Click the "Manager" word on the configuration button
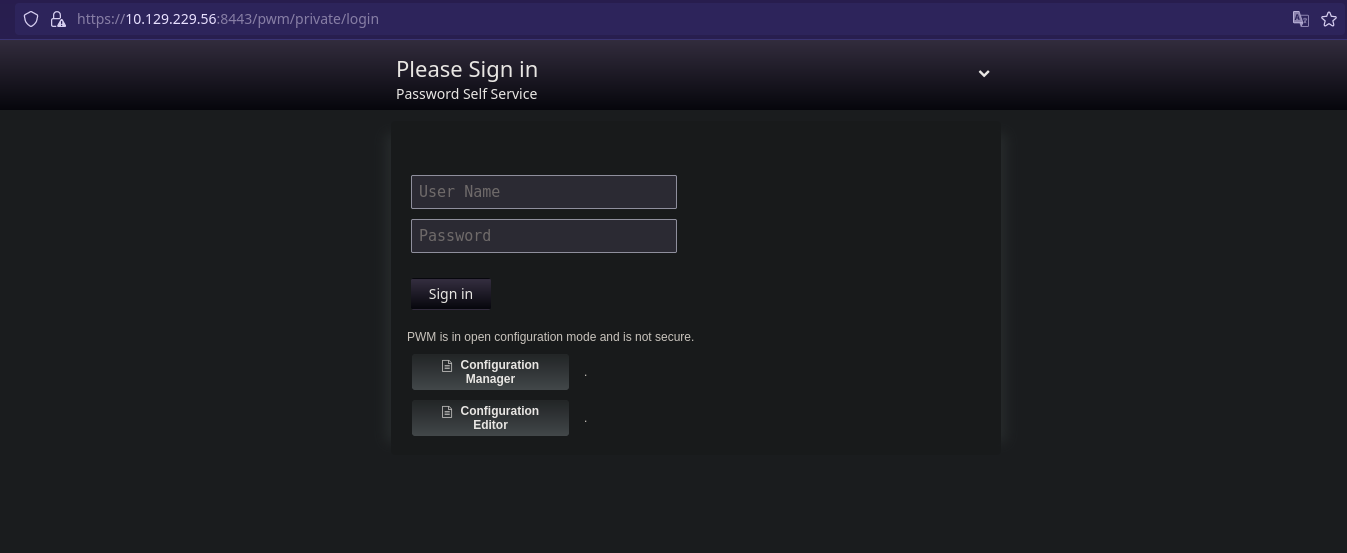This screenshot has height=553, width=1347. (x=490, y=379)
